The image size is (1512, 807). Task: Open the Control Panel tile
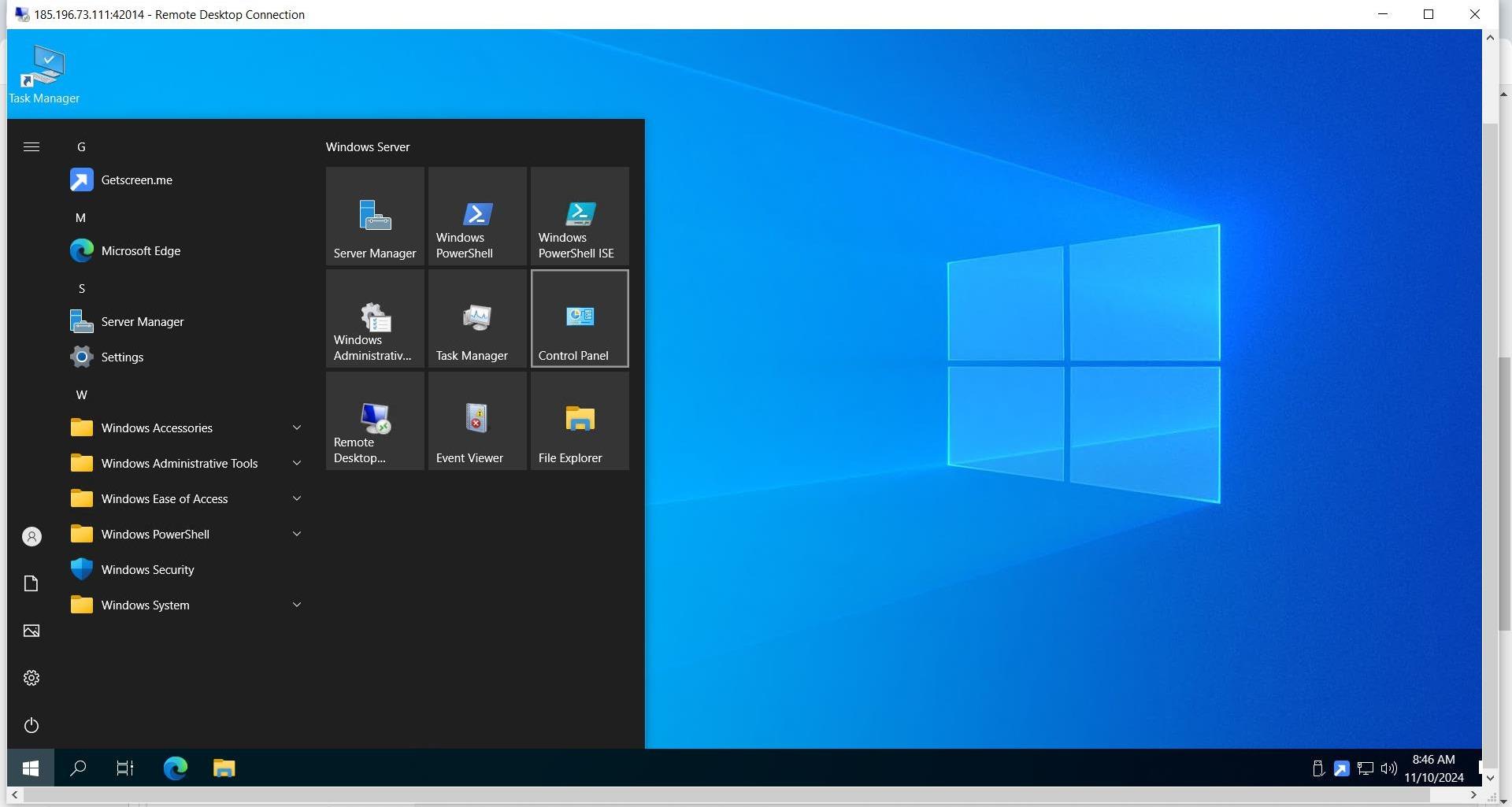(x=580, y=318)
